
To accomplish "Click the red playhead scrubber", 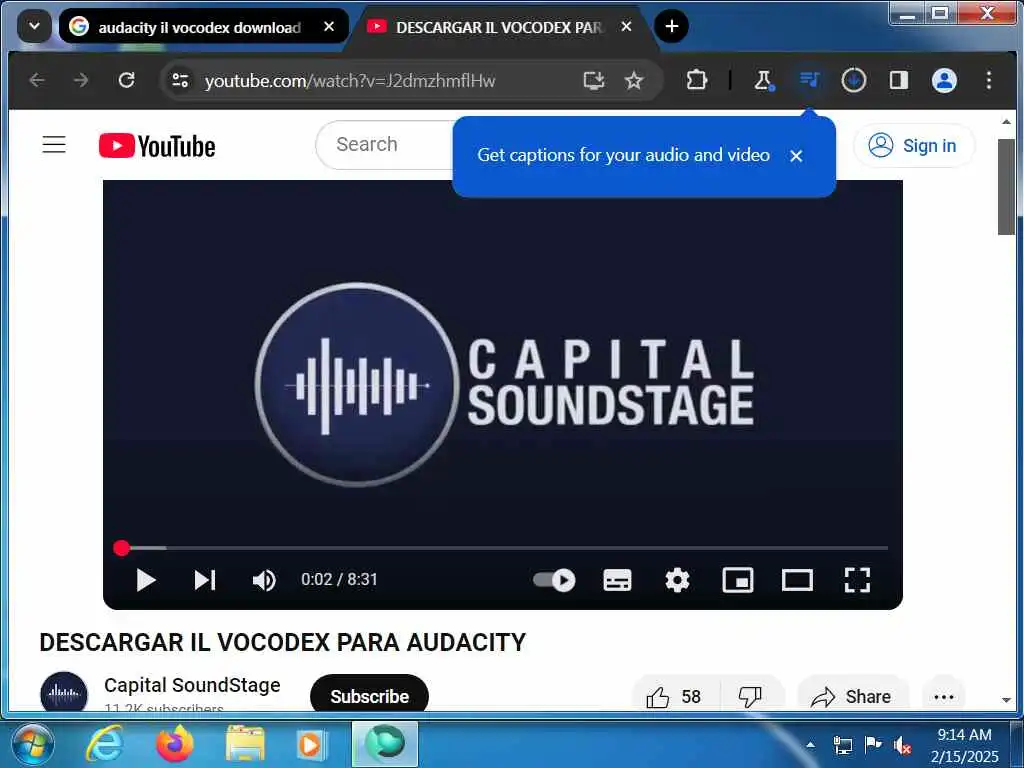I will pyautogui.click(x=121, y=548).
